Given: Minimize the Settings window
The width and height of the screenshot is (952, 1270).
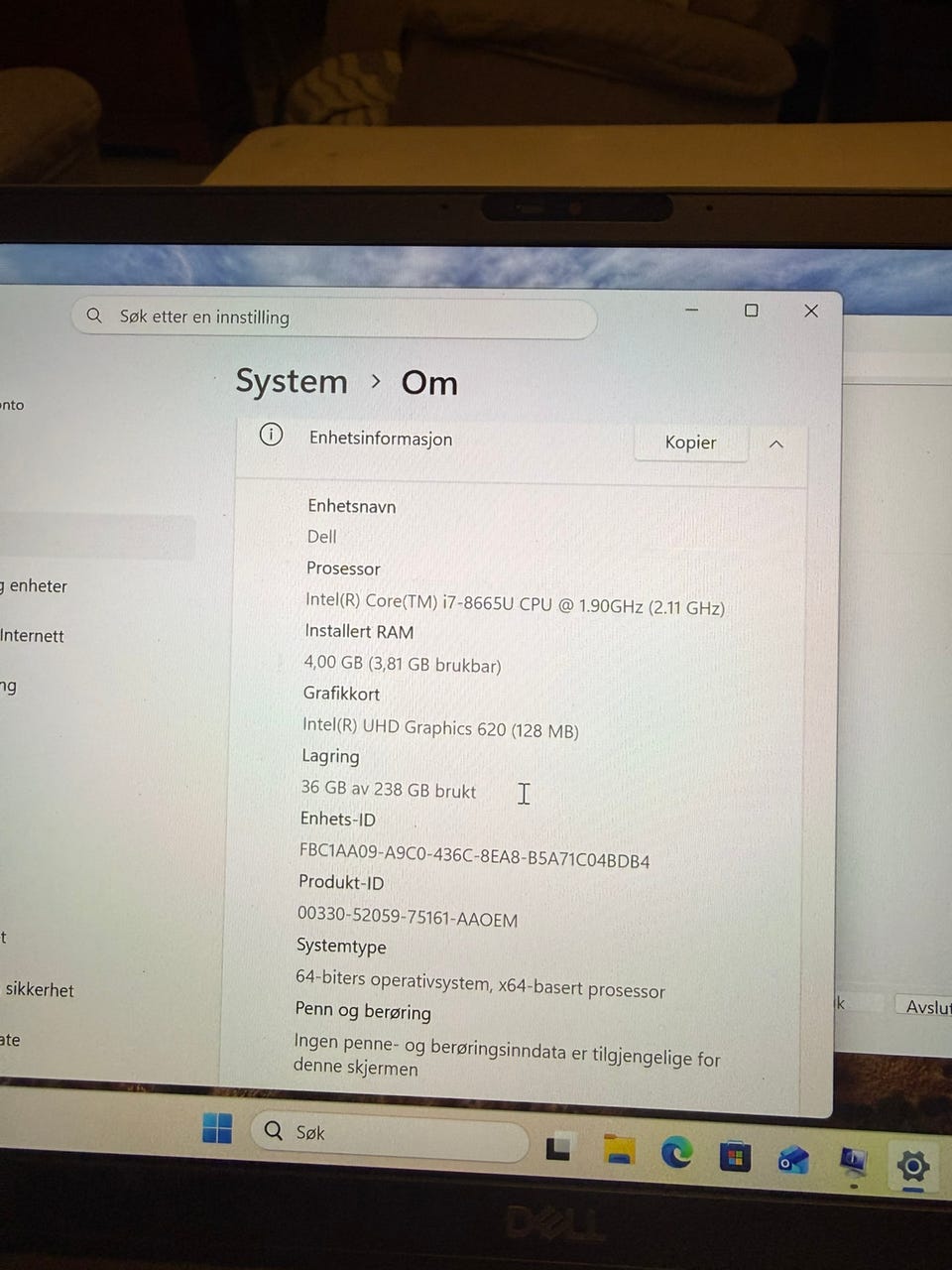Looking at the screenshot, I should [x=692, y=310].
